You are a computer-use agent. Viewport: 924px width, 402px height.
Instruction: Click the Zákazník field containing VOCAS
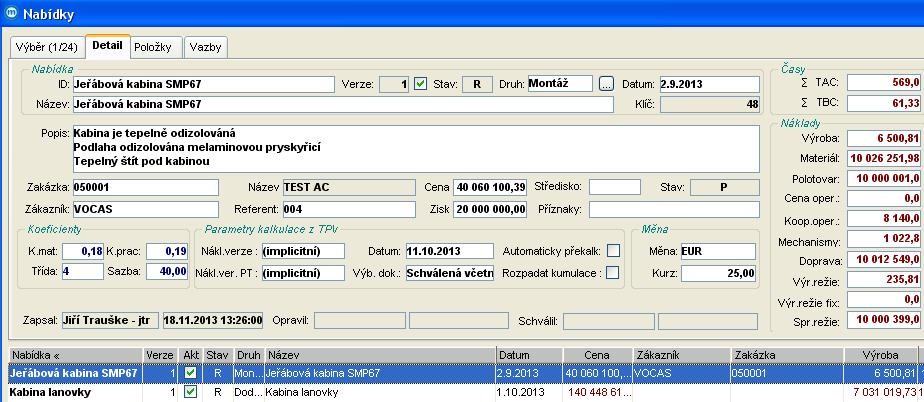pos(145,210)
